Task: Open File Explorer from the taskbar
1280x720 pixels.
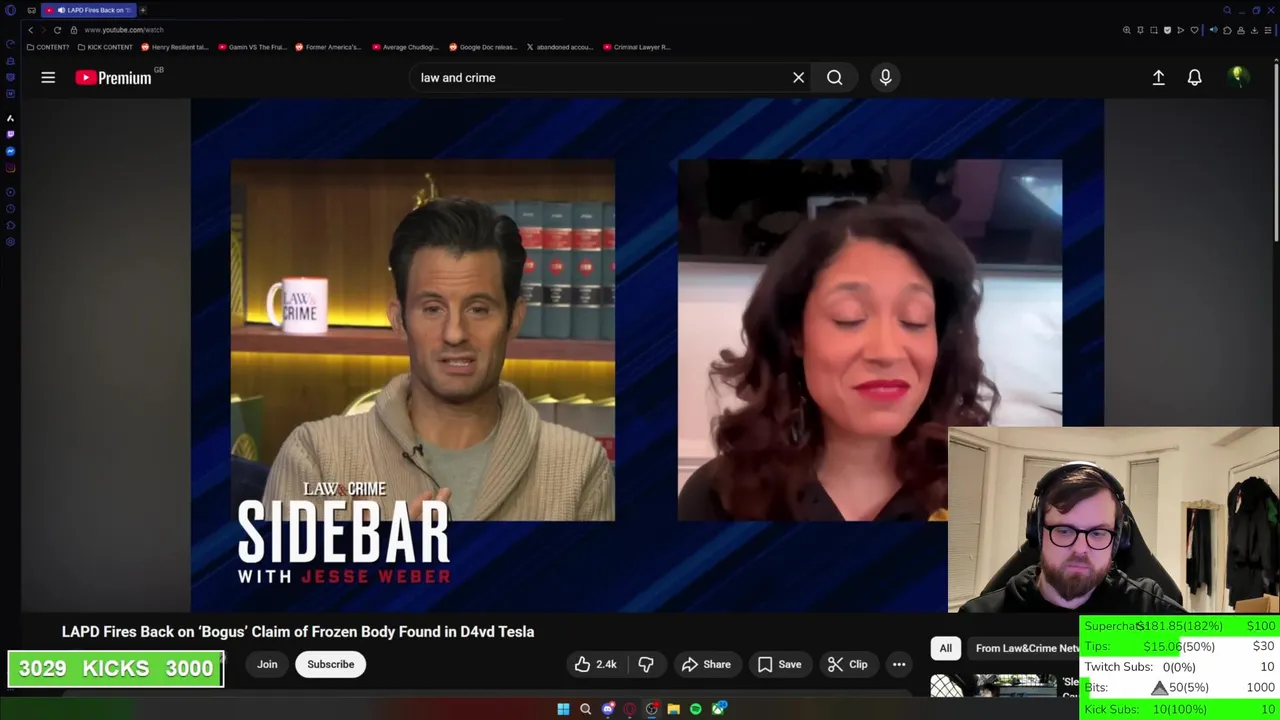Action: point(673,709)
